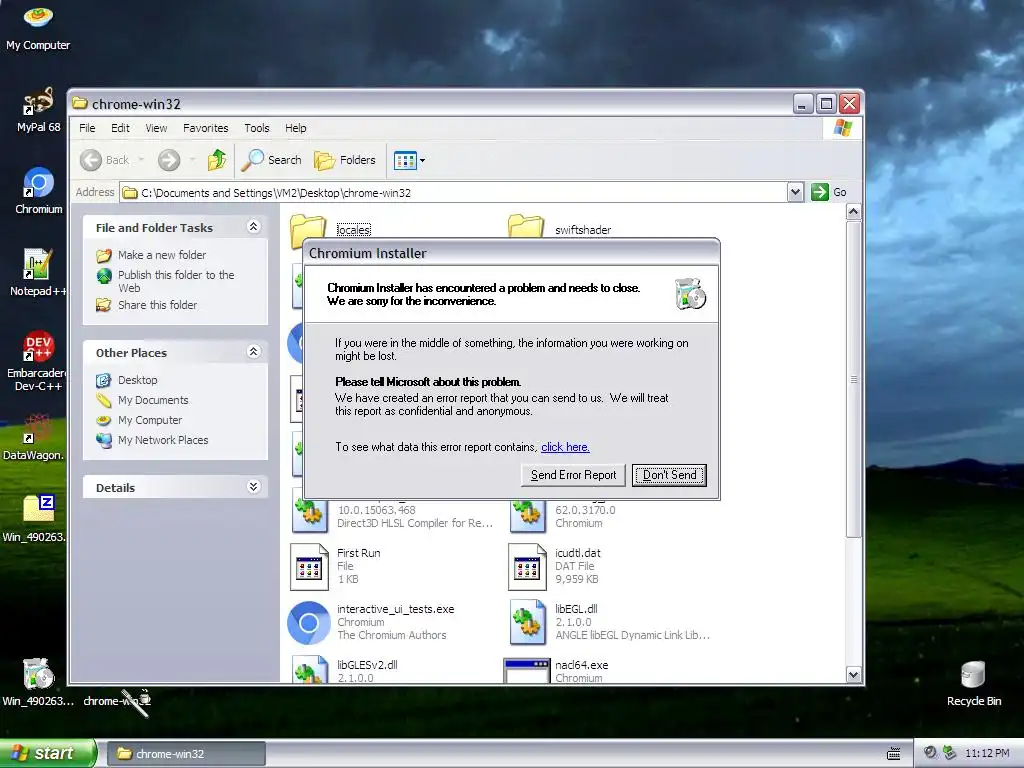Screen dimensions: 1024x768
Task: Click the vertical scrollbar thumb
Action: click(854, 379)
